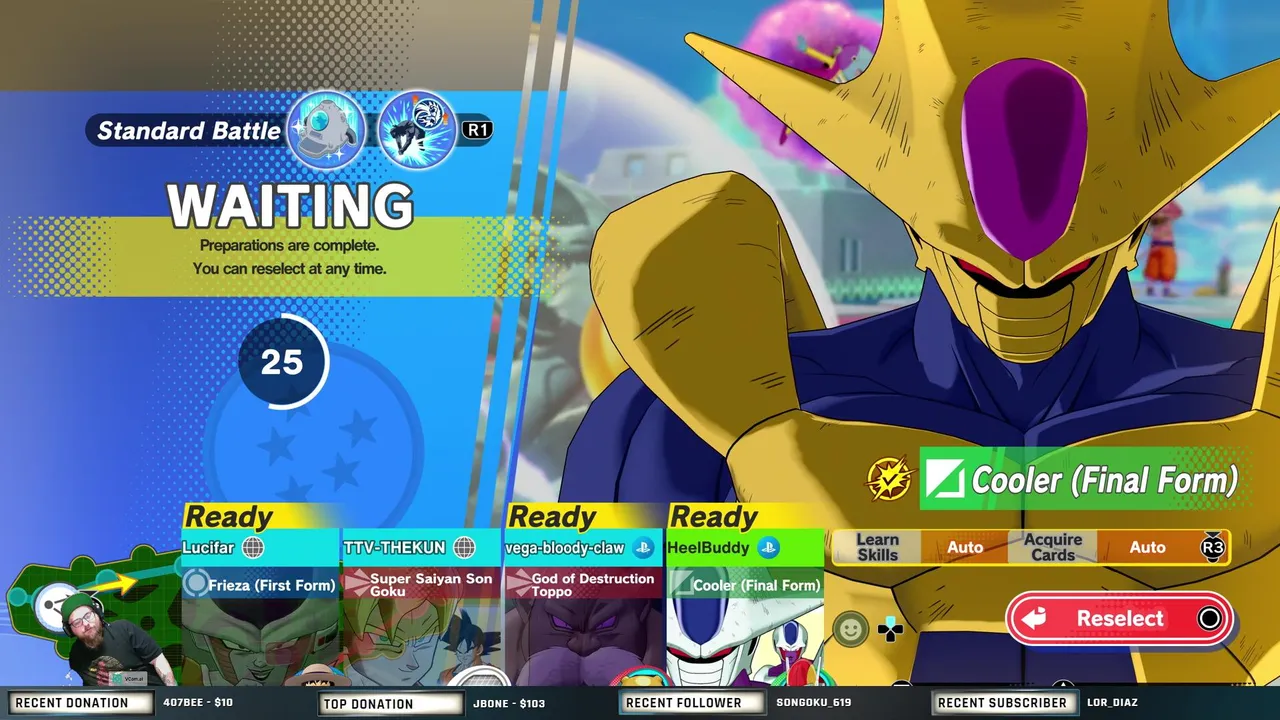Image resolution: width=1280 pixels, height=720 pixels.
Task: Click PlayStation icon next to HeelBuddy
Action: click(768, 547)
